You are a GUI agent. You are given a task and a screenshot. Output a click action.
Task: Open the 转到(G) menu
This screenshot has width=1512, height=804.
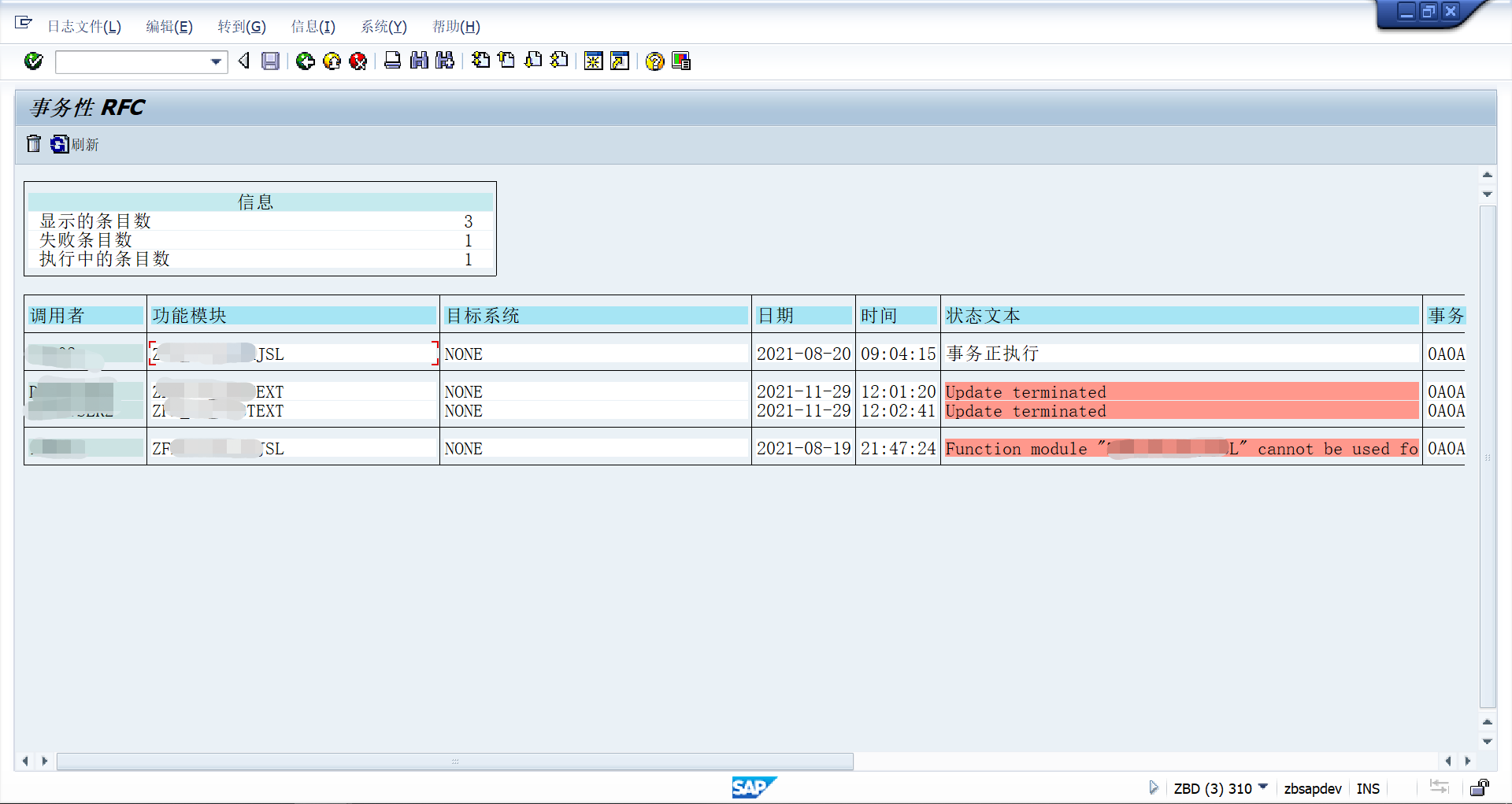pos(241,26)
